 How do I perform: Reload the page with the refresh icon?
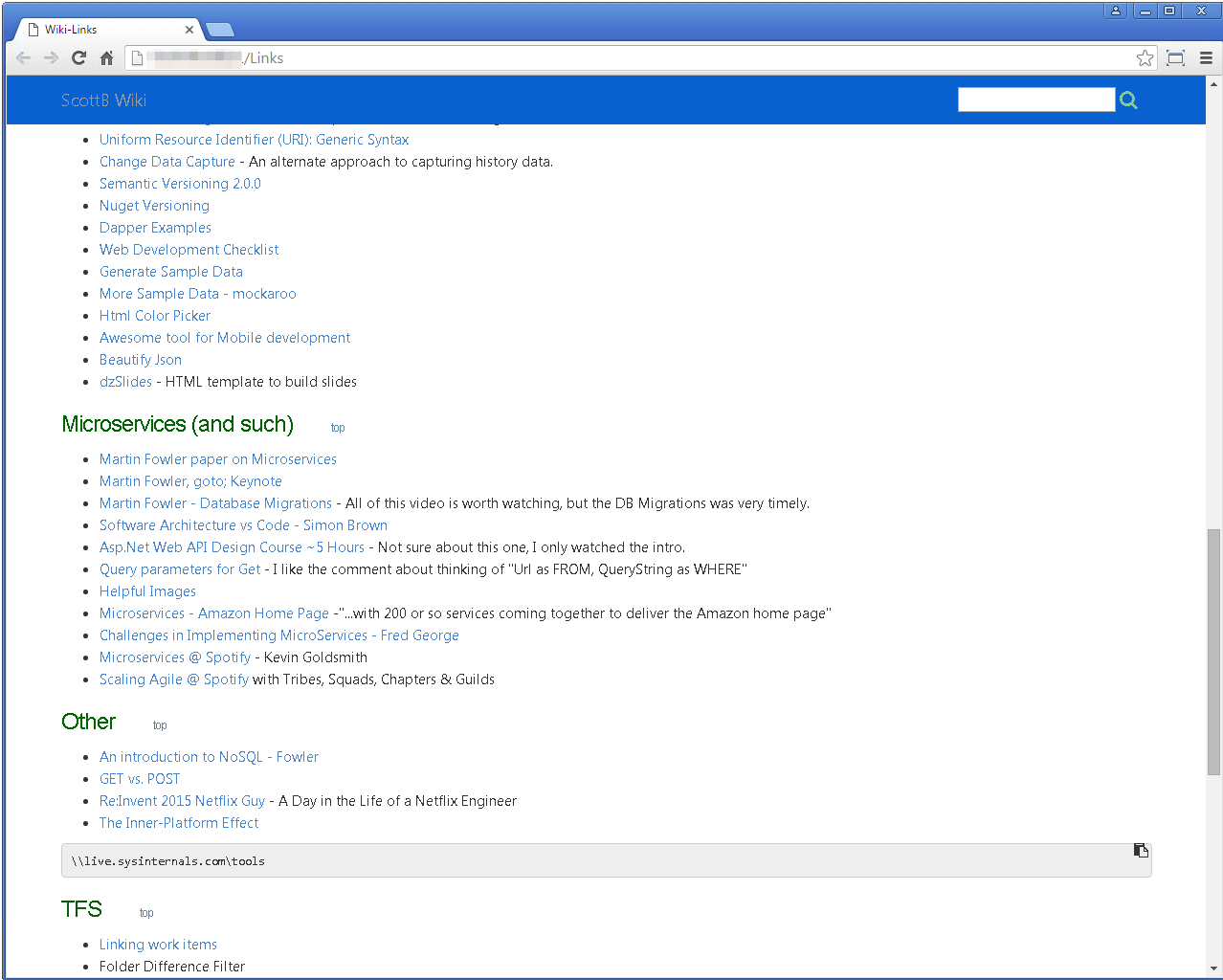click(x=79, y=58)
